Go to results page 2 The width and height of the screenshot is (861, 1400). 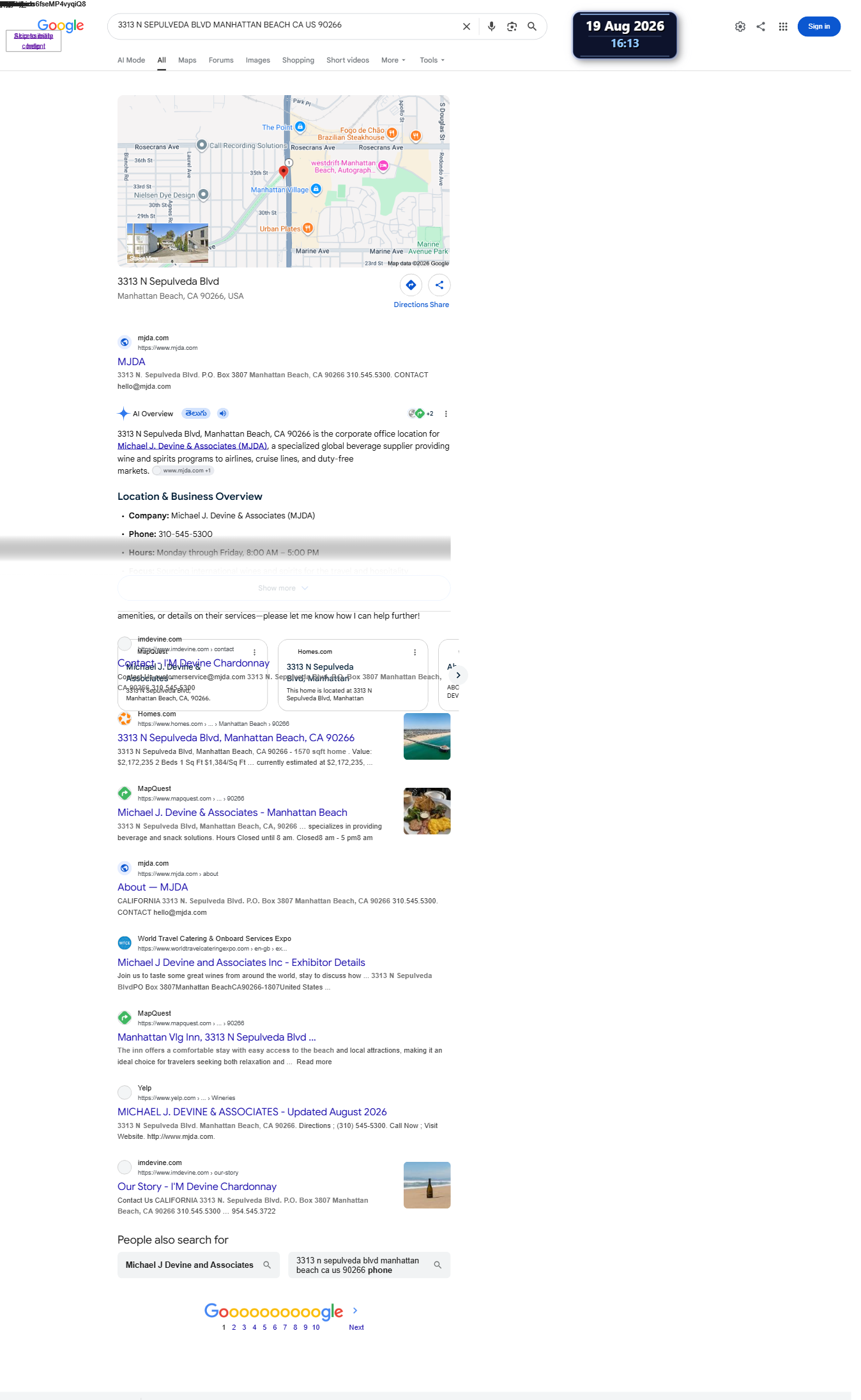(x=234, y=1327)
